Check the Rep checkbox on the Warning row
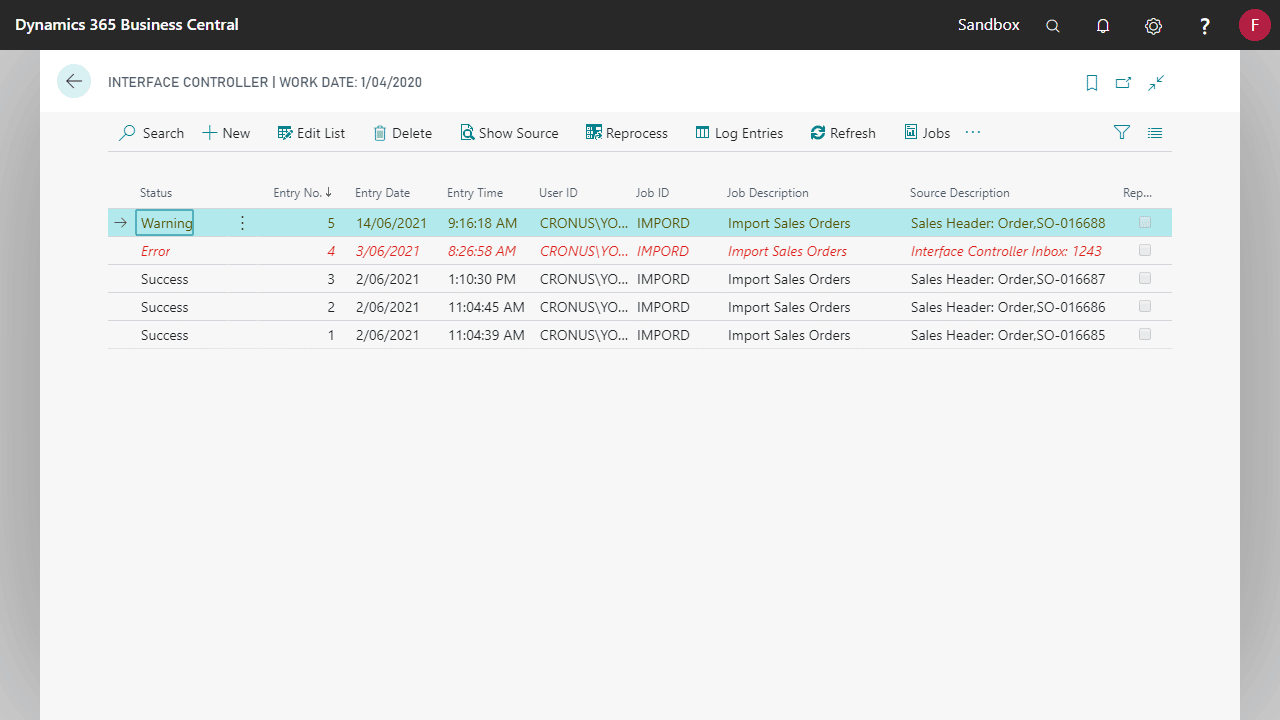Image resolution: width=1280 pixels, height=720 pixels. 1144,222
